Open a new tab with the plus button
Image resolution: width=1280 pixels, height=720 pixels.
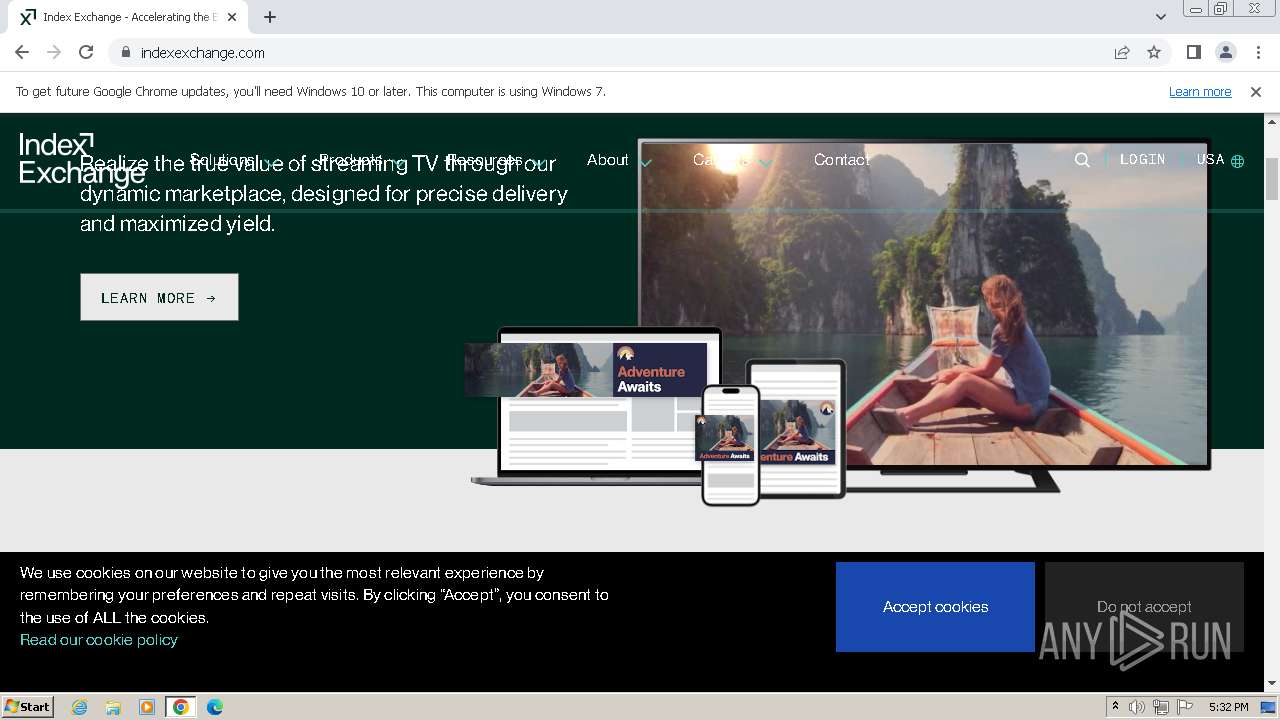pyautogui.click(x=270, y=17)
